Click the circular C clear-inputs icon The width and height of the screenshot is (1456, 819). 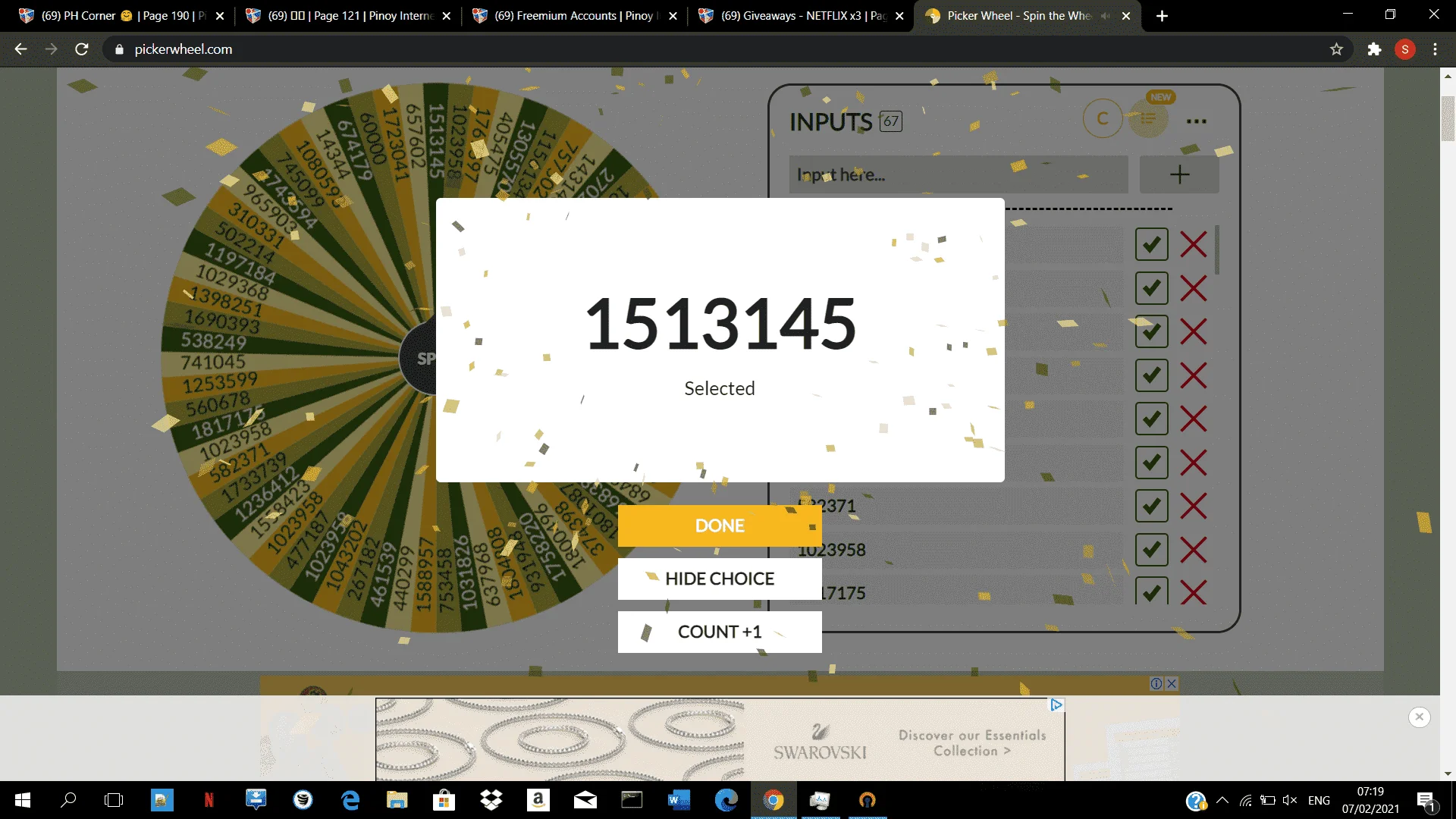(1103, 119)
